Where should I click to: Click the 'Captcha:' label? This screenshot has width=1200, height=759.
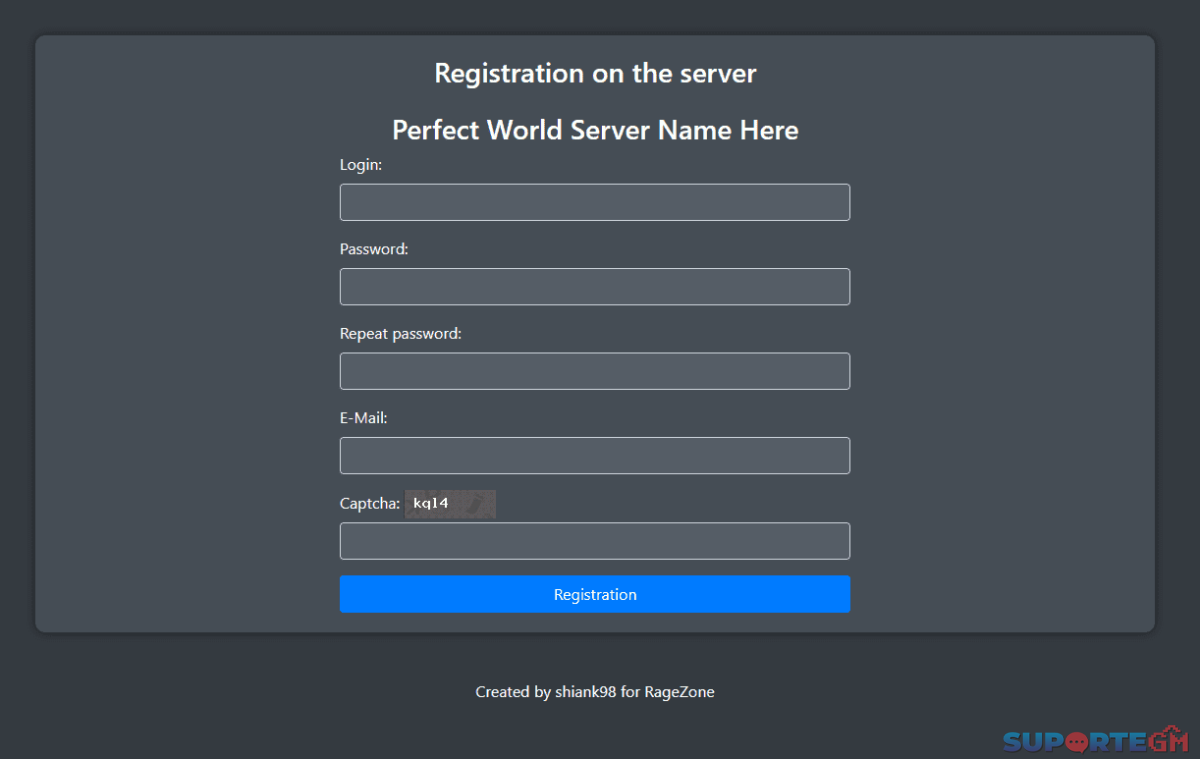coord(370,504)
